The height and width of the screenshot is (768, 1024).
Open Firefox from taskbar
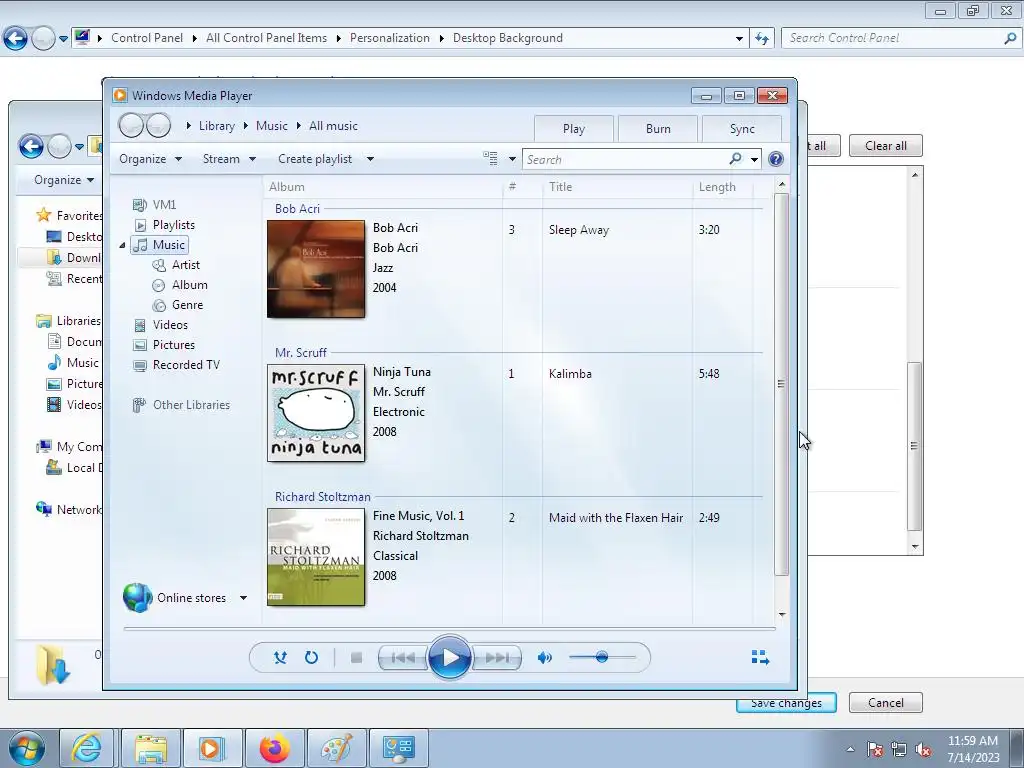[x=274, y=748]
